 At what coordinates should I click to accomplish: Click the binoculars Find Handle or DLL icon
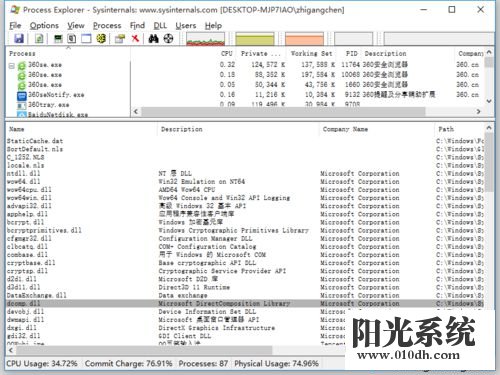[x=153, y=39]
